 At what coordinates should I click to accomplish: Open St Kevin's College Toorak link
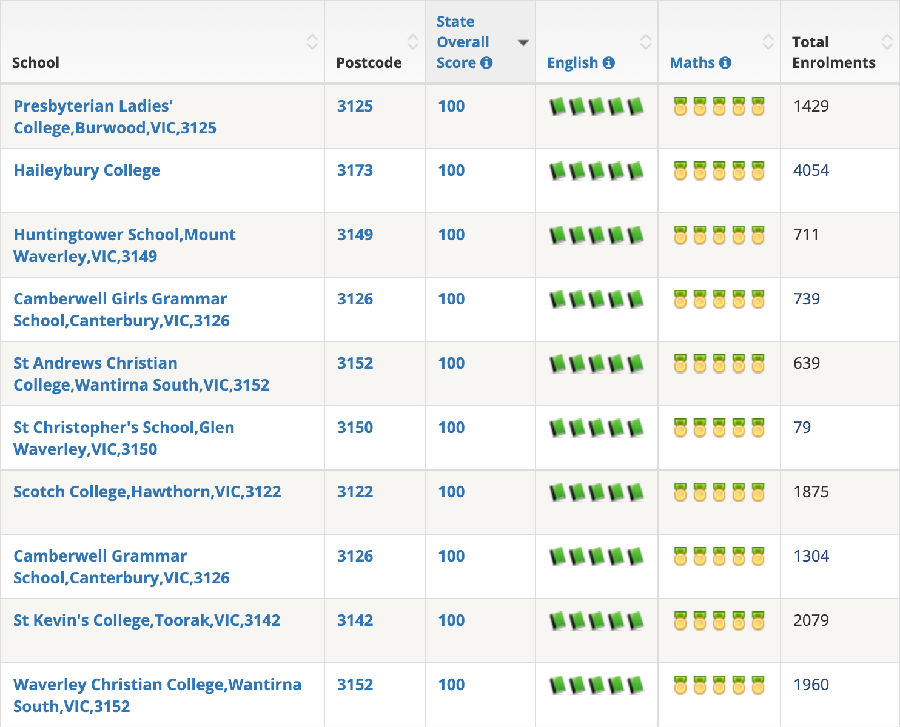(147, 620)
